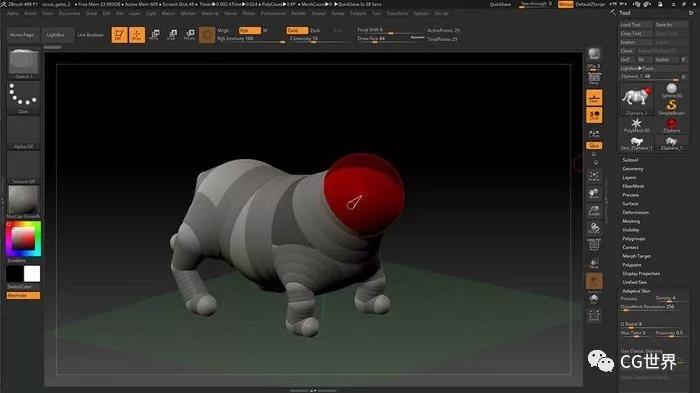
Task: Toggle the Rgb channel button
Action: [x=250, y=30]
